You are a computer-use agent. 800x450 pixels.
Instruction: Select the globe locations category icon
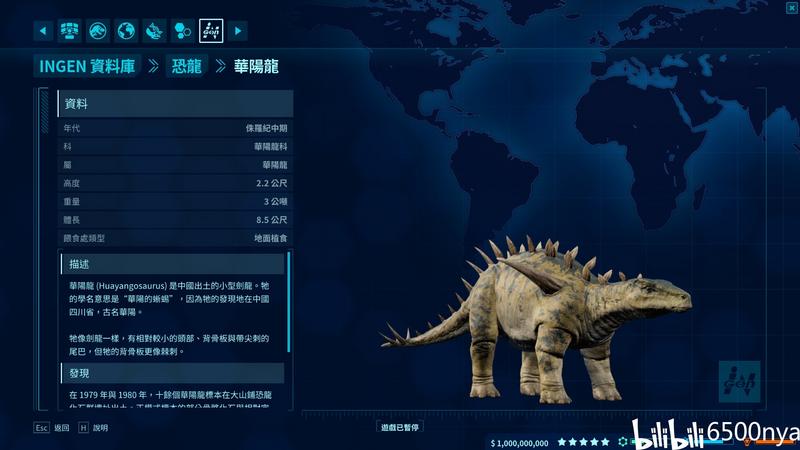click(x=126, y=31)
